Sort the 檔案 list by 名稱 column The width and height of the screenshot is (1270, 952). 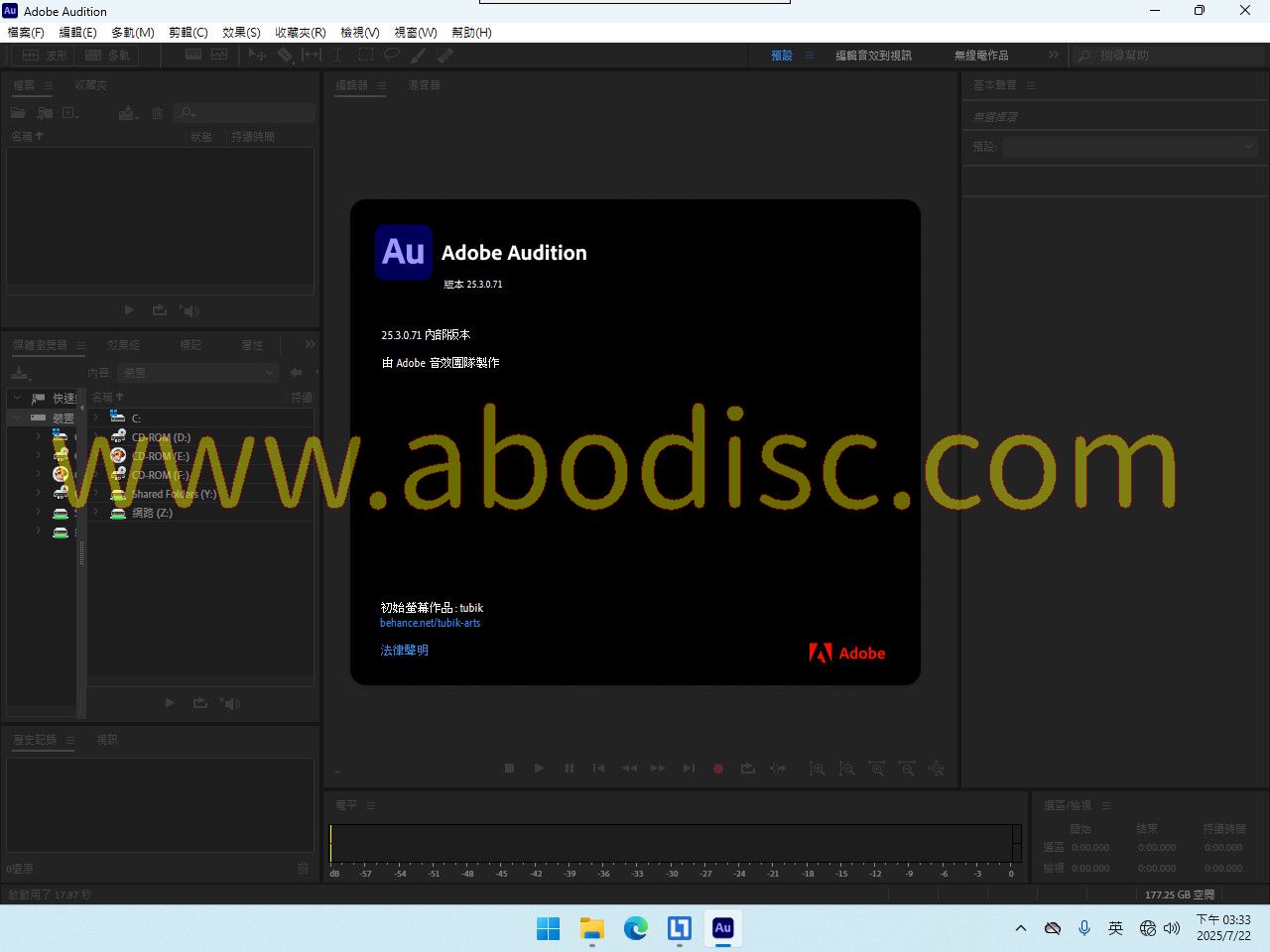(28, 136)
